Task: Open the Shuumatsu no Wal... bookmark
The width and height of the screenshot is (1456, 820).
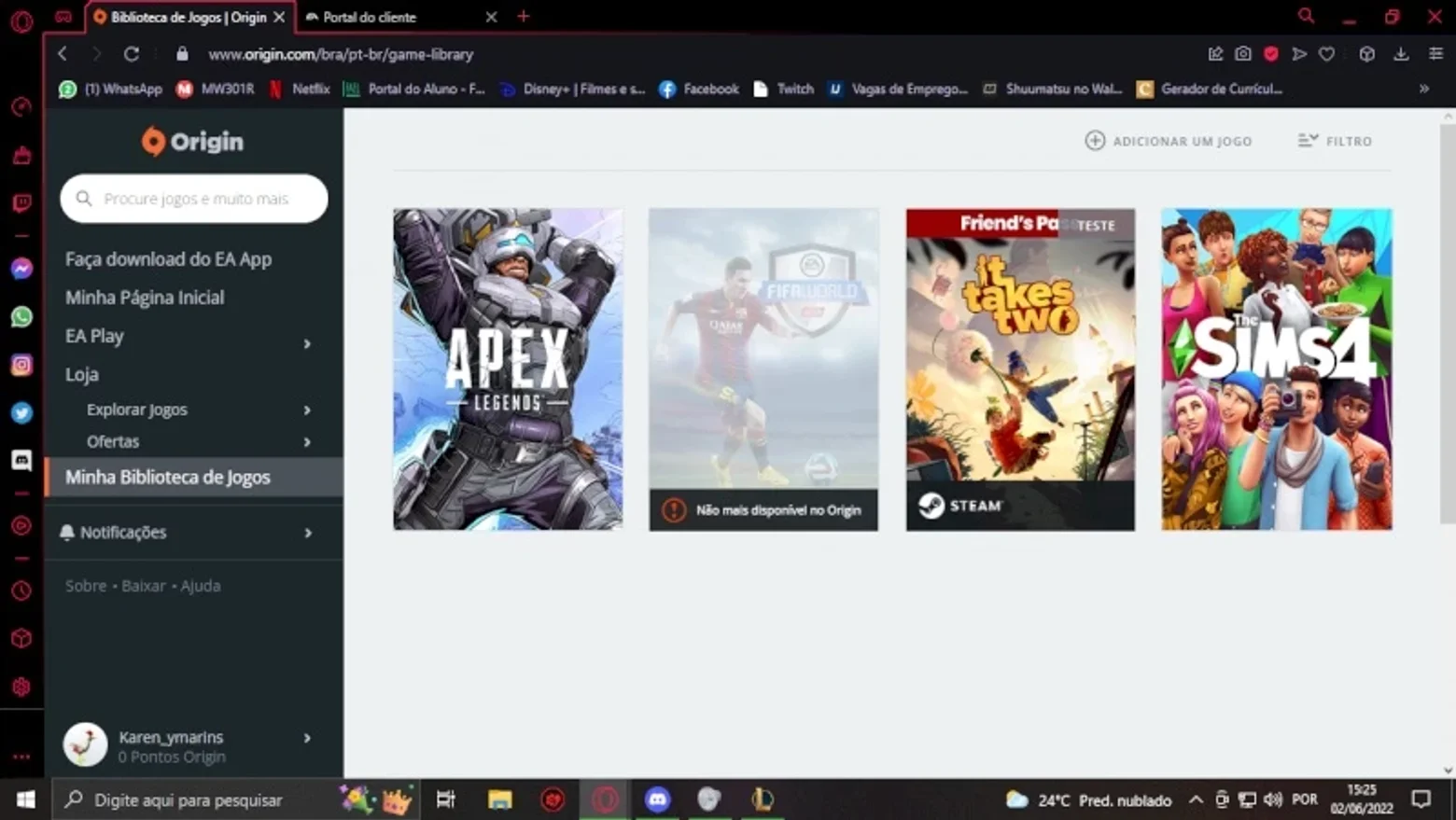Action: (1053, 89)
